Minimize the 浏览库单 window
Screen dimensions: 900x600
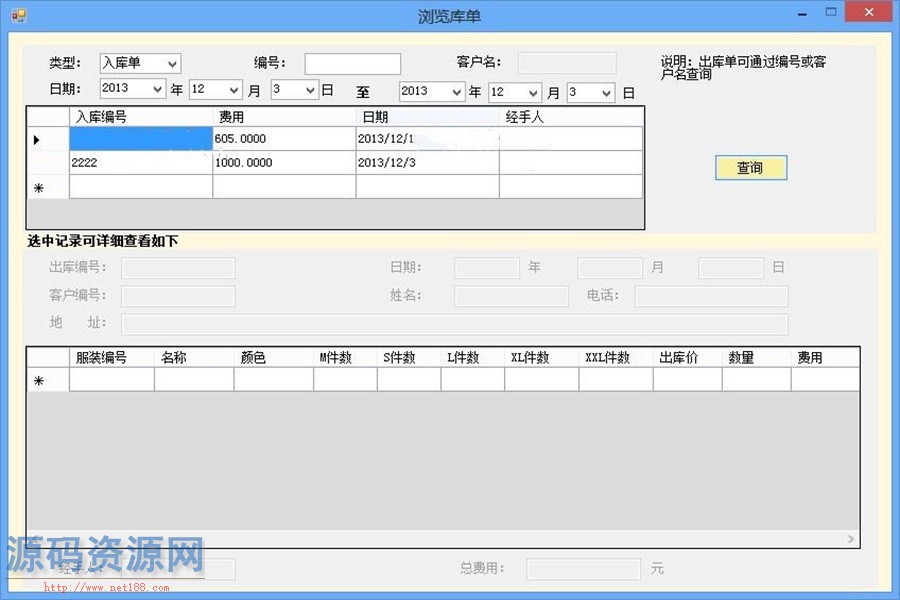pos(802,13)
